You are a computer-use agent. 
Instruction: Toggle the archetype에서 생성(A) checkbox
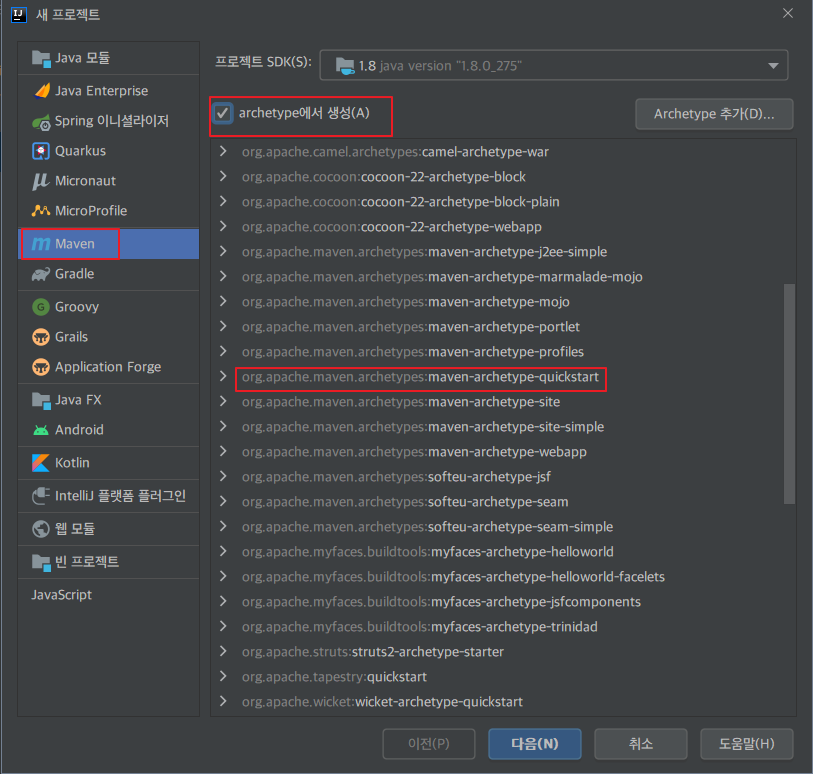[x=223, y=113]
